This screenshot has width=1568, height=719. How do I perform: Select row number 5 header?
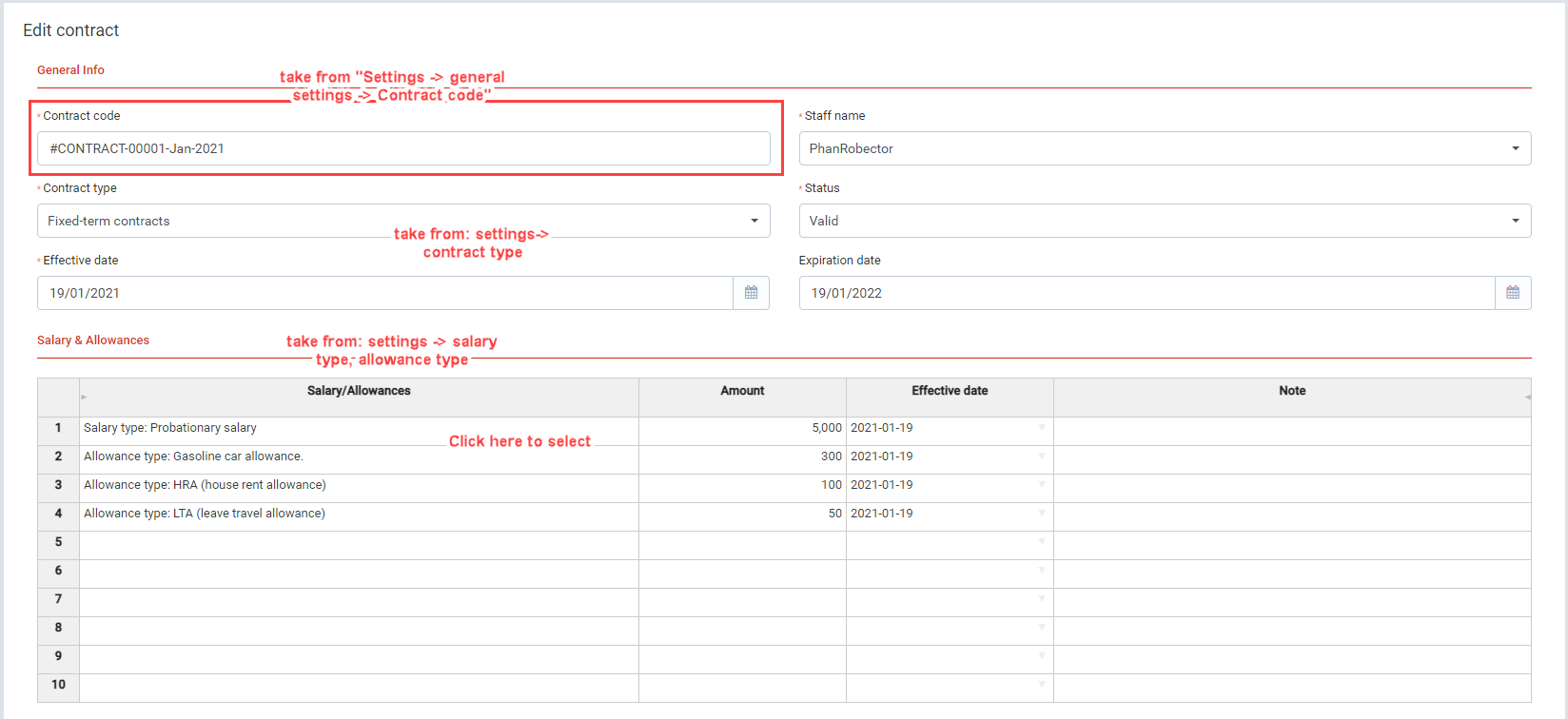58,546
